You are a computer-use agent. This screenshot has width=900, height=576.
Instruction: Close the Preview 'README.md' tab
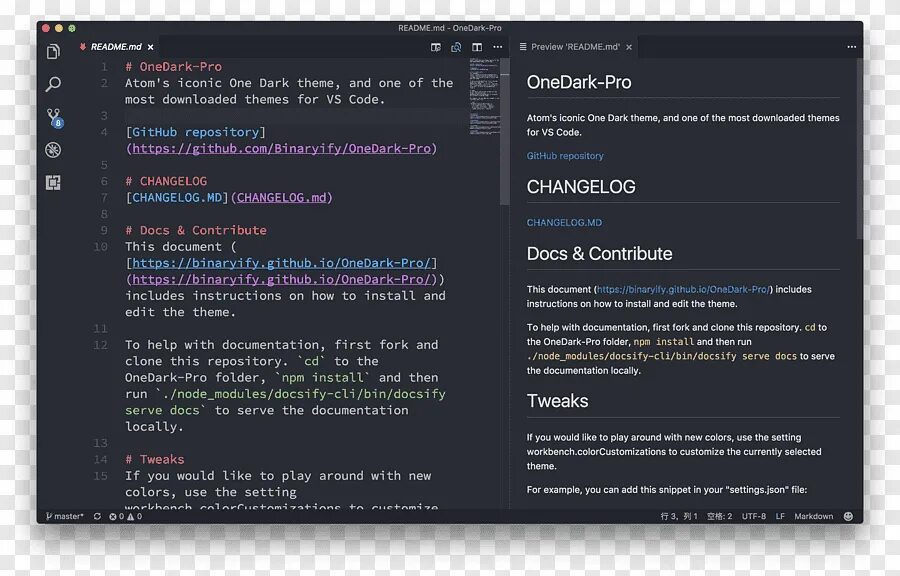tap(629, 47)
